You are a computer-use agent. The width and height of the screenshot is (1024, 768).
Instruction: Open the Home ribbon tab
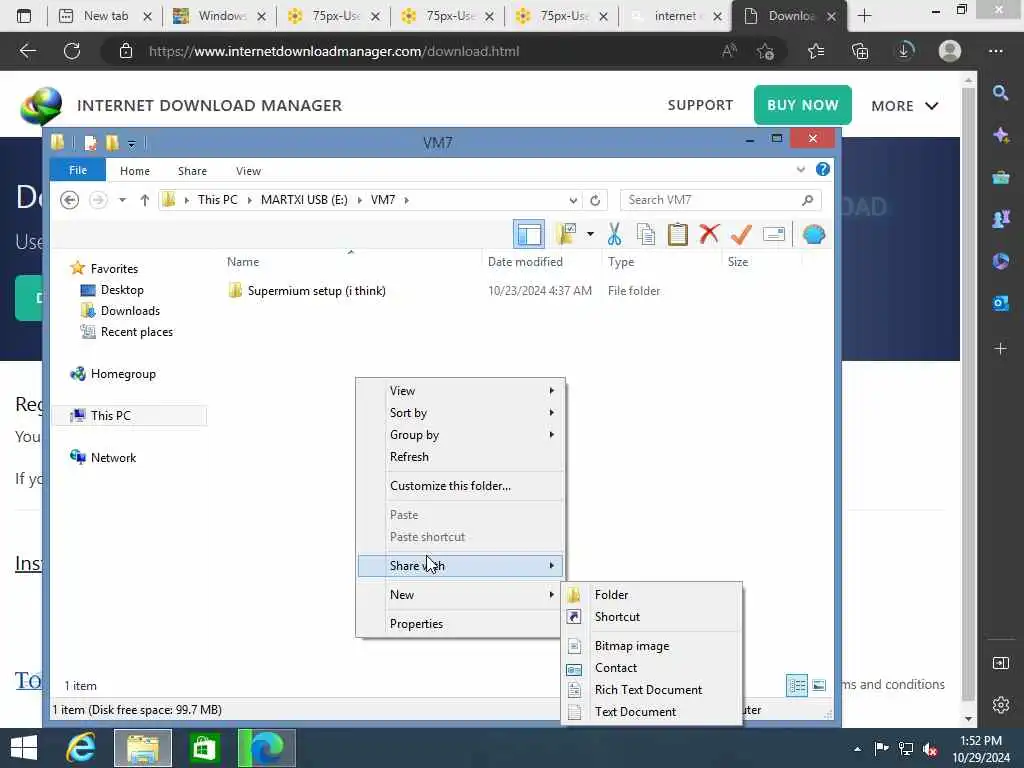pos(135,170)
